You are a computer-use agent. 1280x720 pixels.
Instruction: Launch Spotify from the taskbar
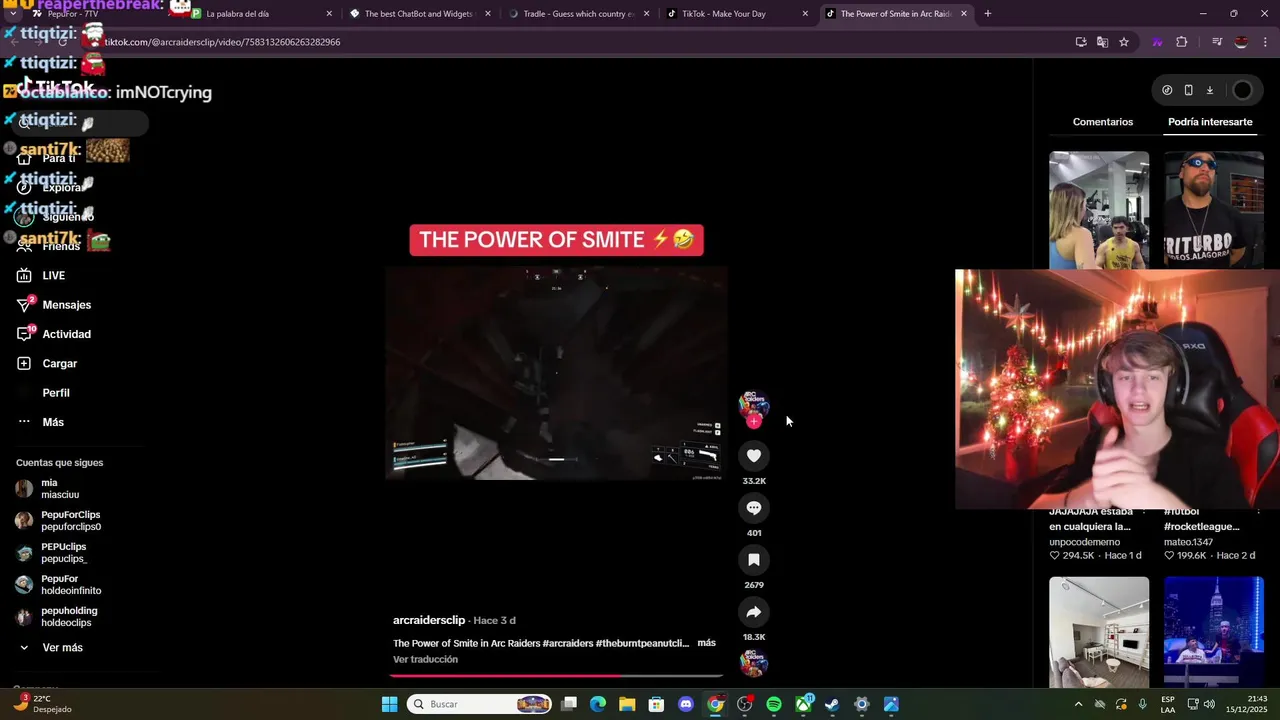[x=774, y=704]
